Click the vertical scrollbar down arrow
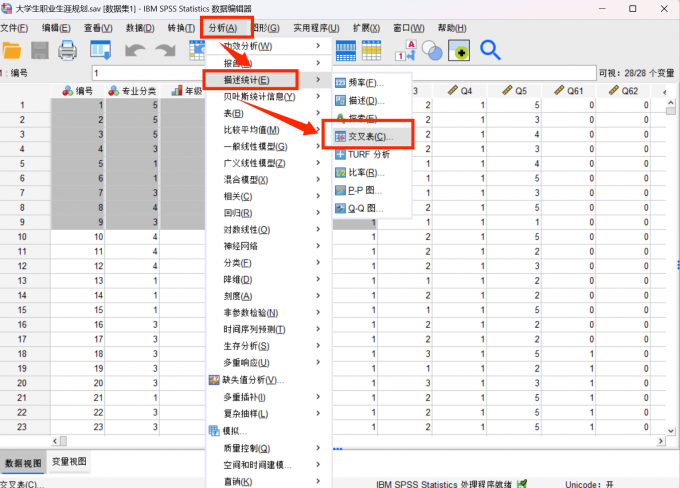Viewport: 680px width, 488px height. click(671, 431)
